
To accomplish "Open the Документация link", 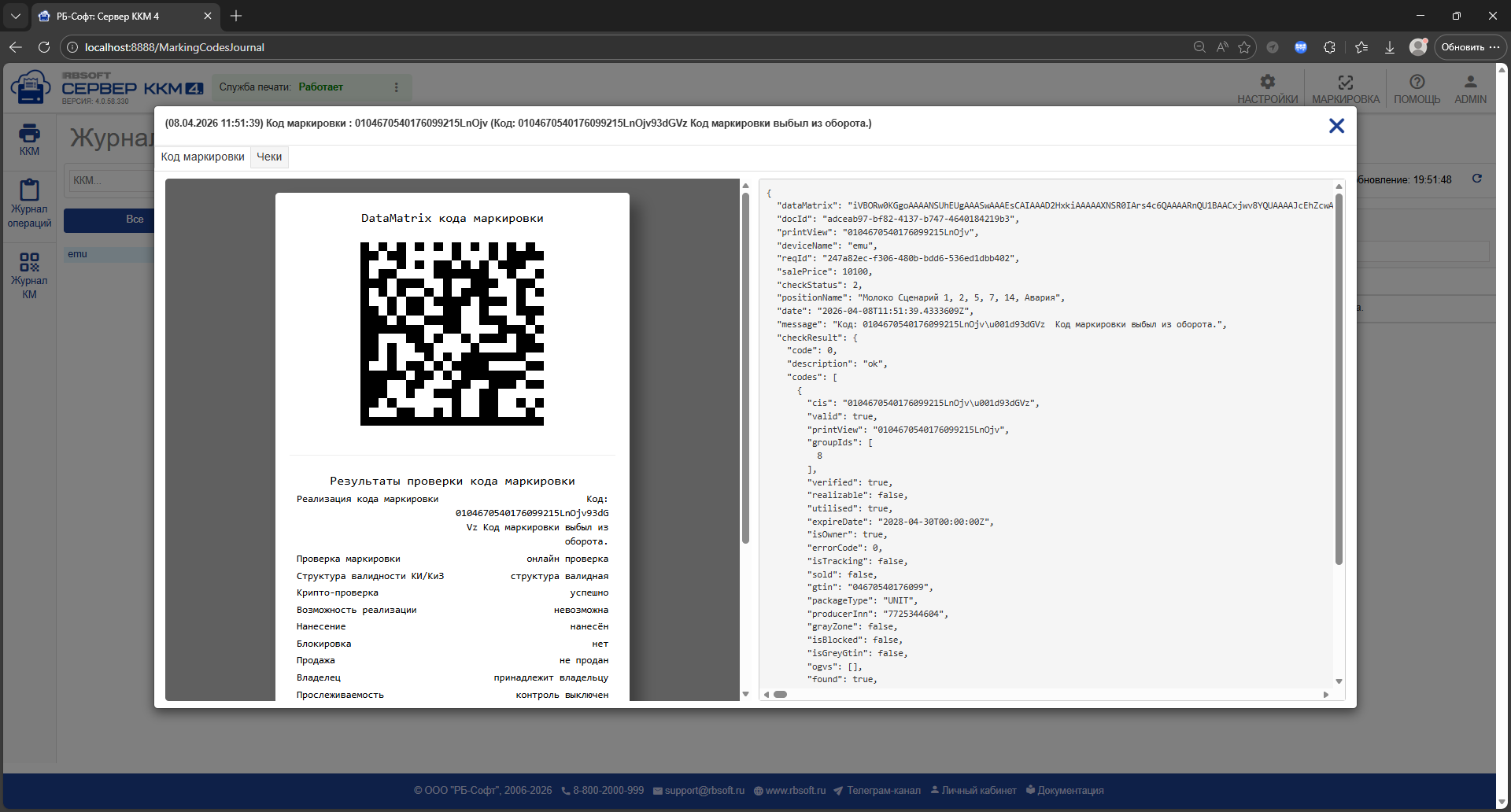I will point(1065,790).
